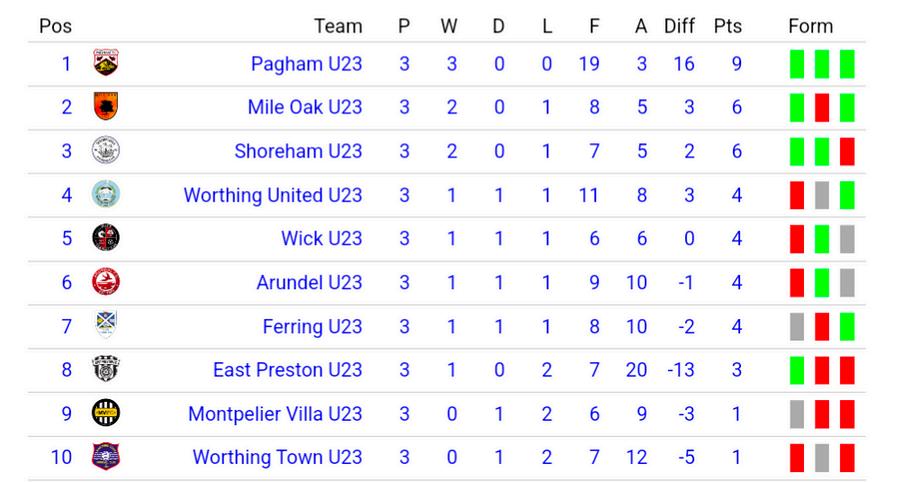Click the Mile Oak U23 orange badge
903x482 pixels.
(106, 107)
